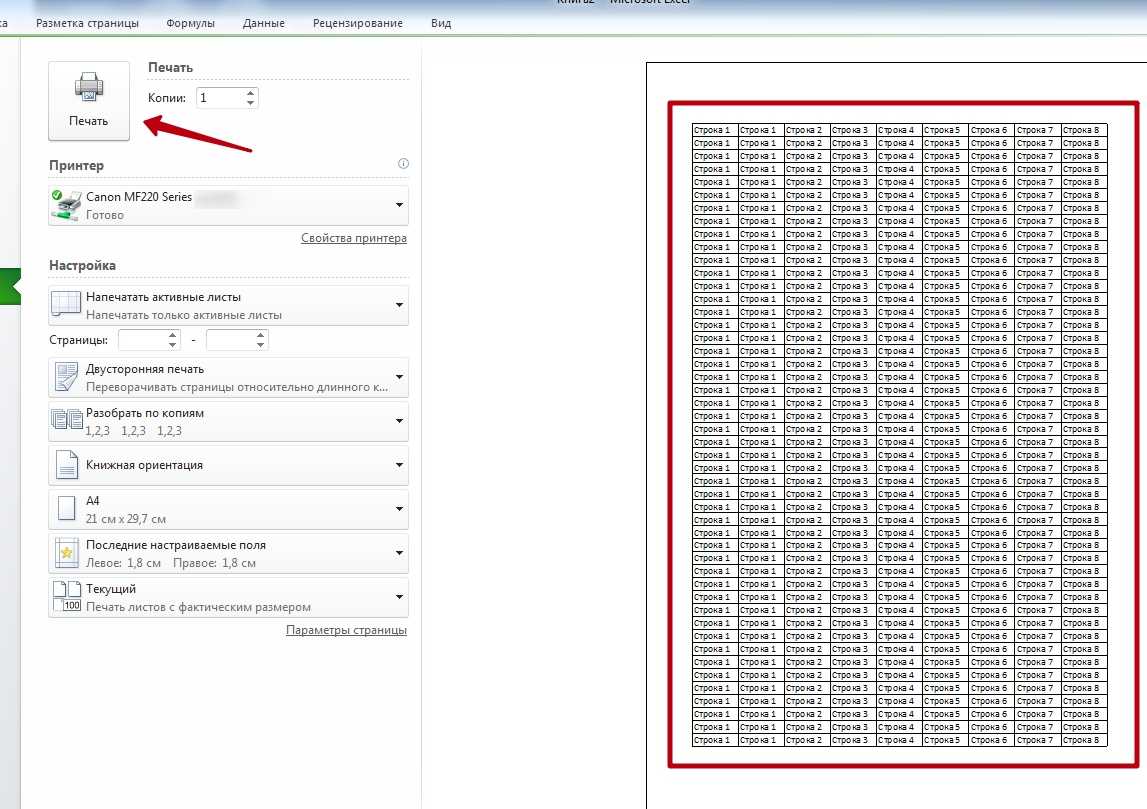Screen dimensions: 1147x809
Task: Open the A4 paper size dropdown
Action: click(399, 509)
